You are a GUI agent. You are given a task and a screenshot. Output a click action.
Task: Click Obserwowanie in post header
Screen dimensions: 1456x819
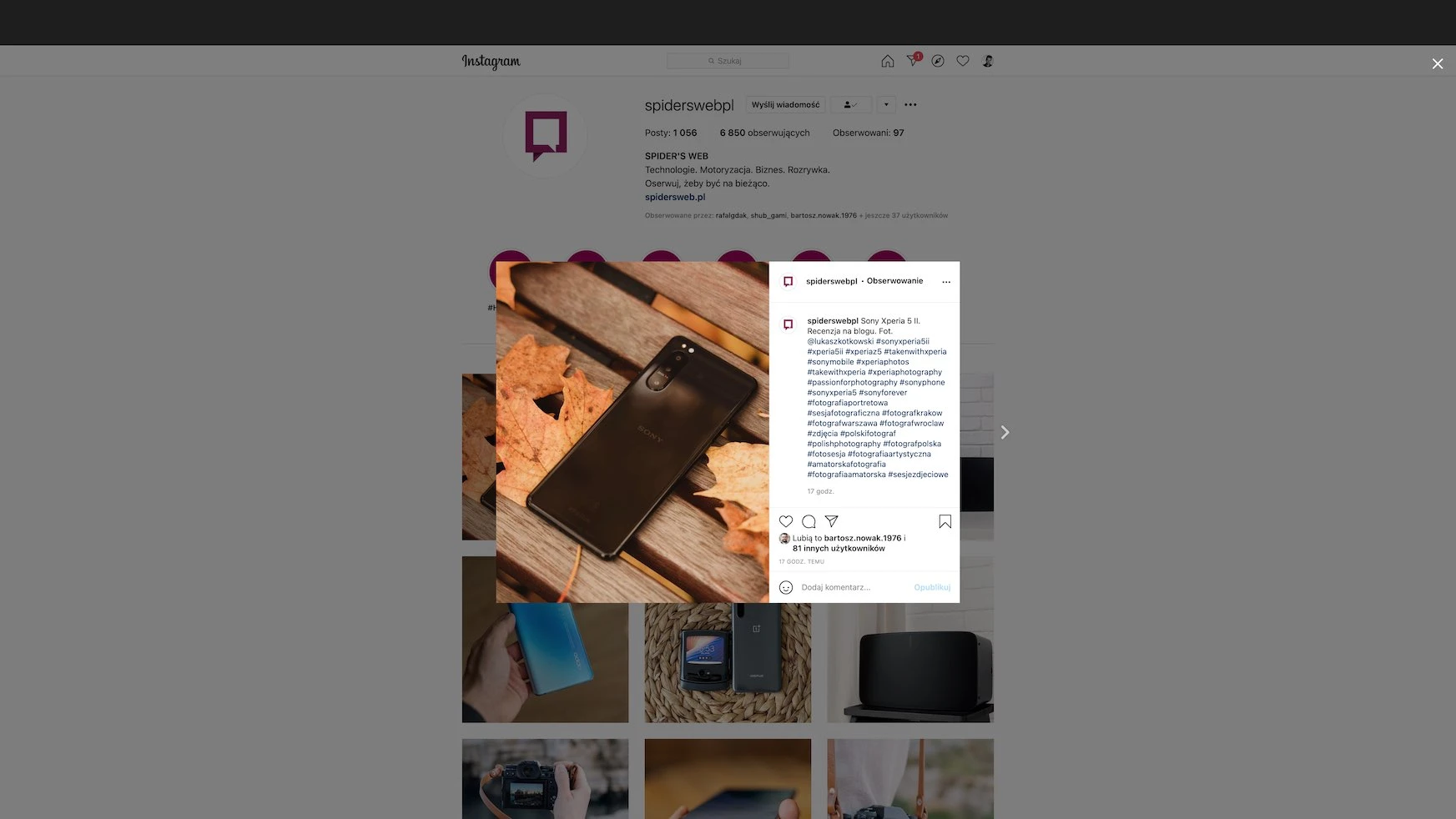click(894, 281)
